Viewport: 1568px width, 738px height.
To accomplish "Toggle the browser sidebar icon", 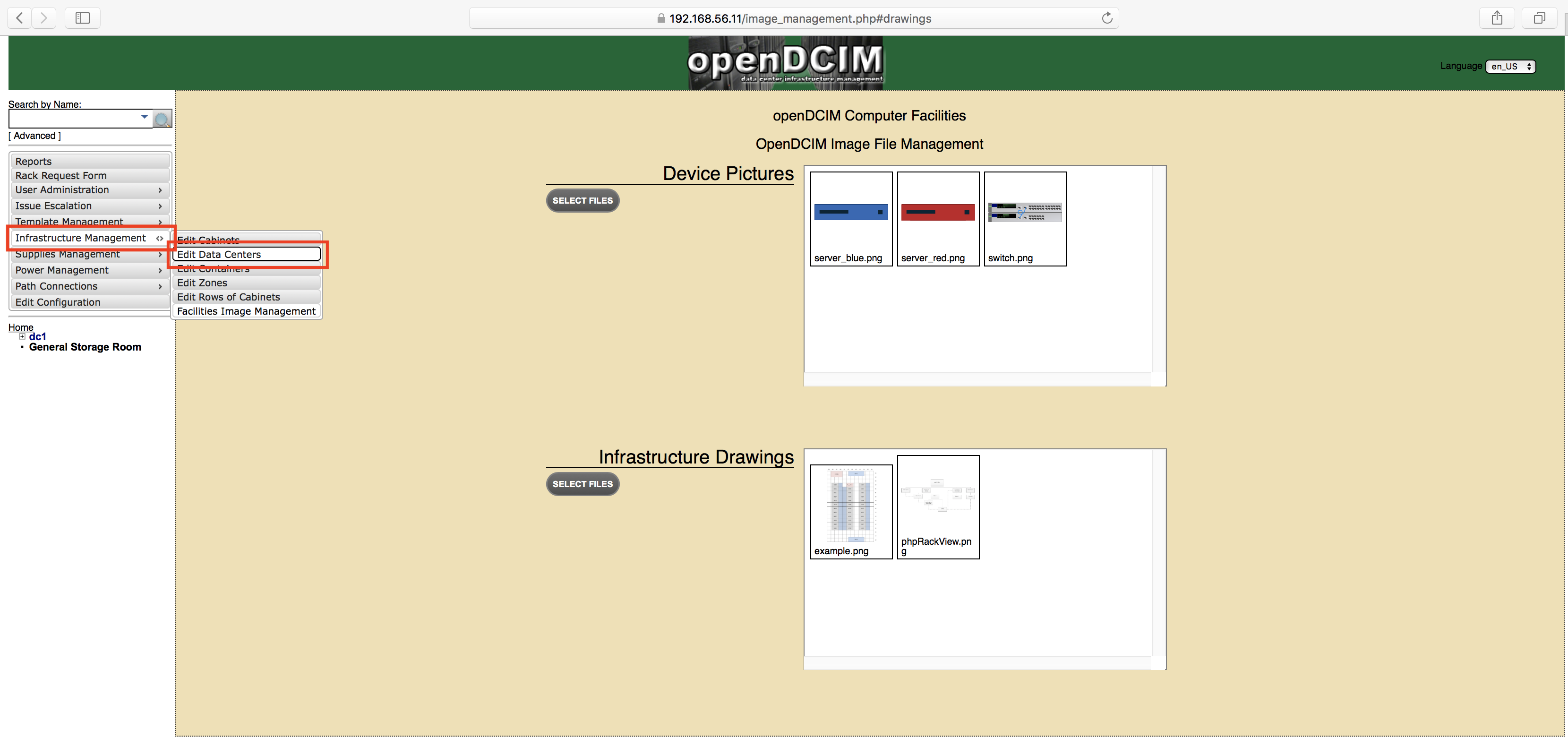I will [x=82, y=18].
